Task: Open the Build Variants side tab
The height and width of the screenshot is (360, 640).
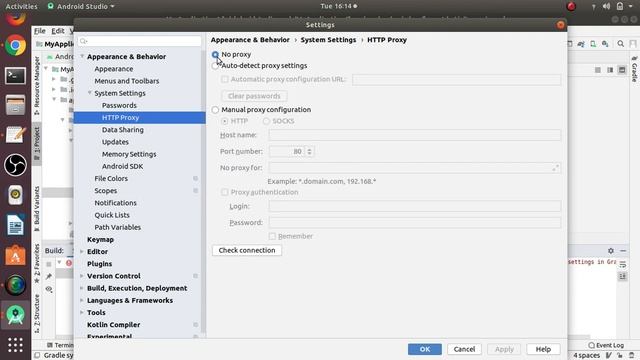Action: point(37,209)
